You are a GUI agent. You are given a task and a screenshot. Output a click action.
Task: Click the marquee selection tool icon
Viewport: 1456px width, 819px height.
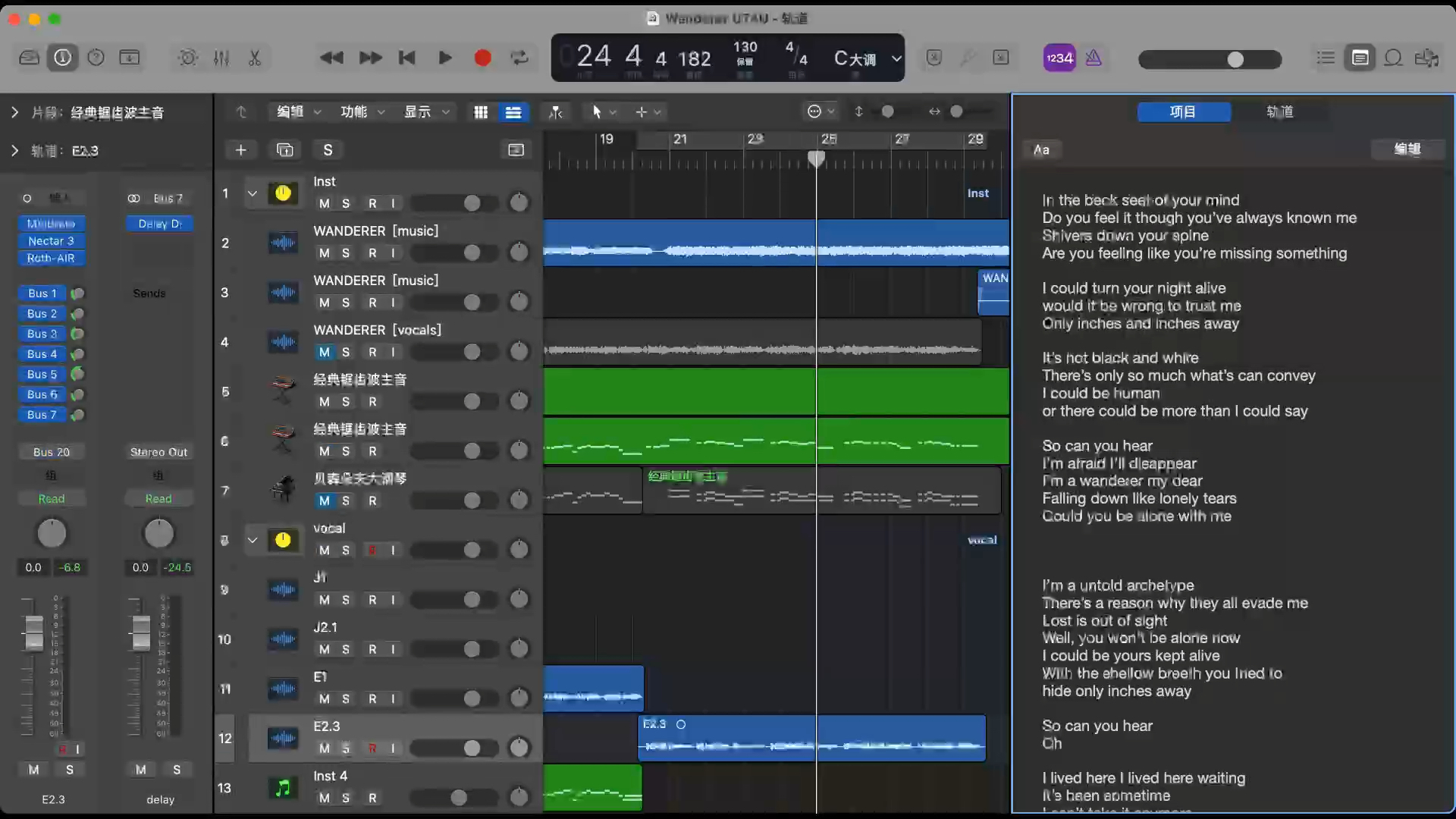[641, 111]
